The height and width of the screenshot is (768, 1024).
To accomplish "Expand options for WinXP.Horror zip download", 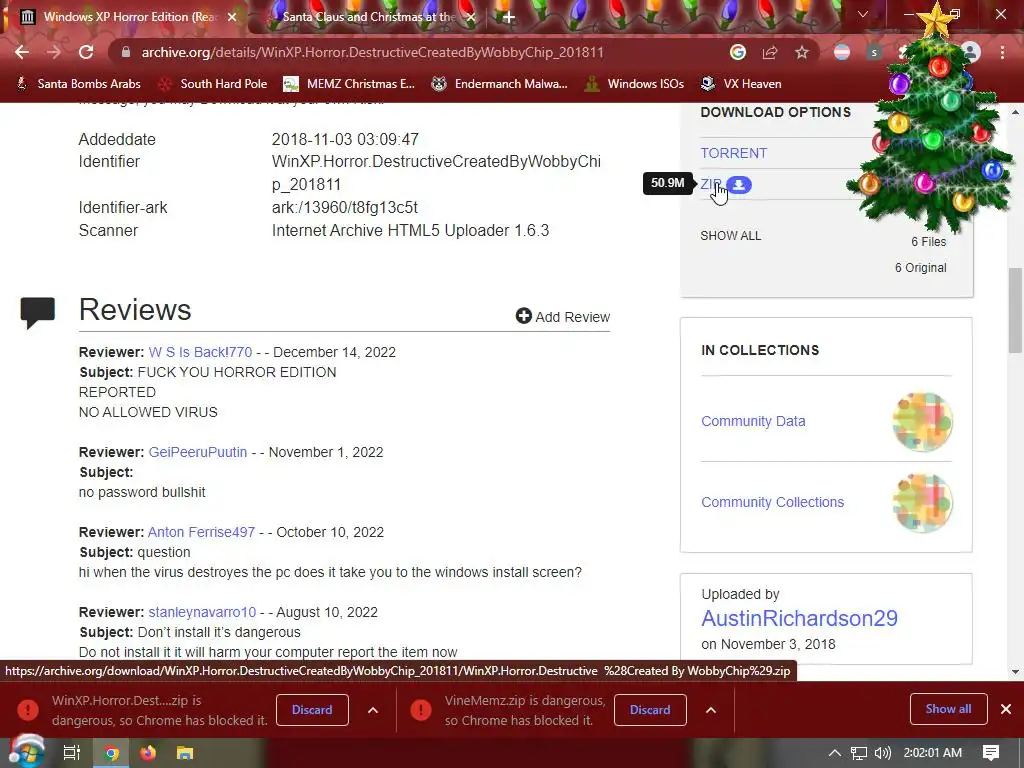I will [373, 710].
